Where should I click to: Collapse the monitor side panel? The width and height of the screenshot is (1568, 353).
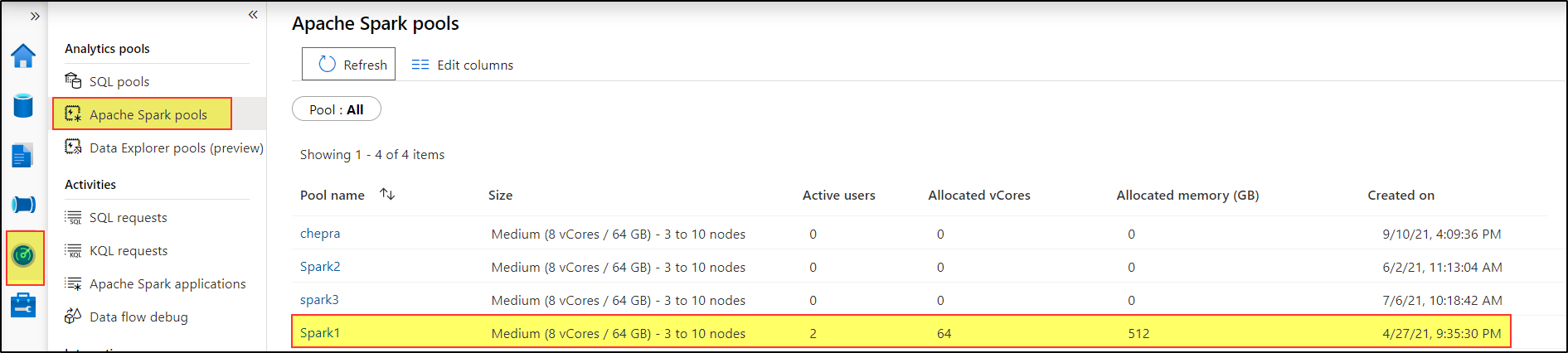pos(253,14)
